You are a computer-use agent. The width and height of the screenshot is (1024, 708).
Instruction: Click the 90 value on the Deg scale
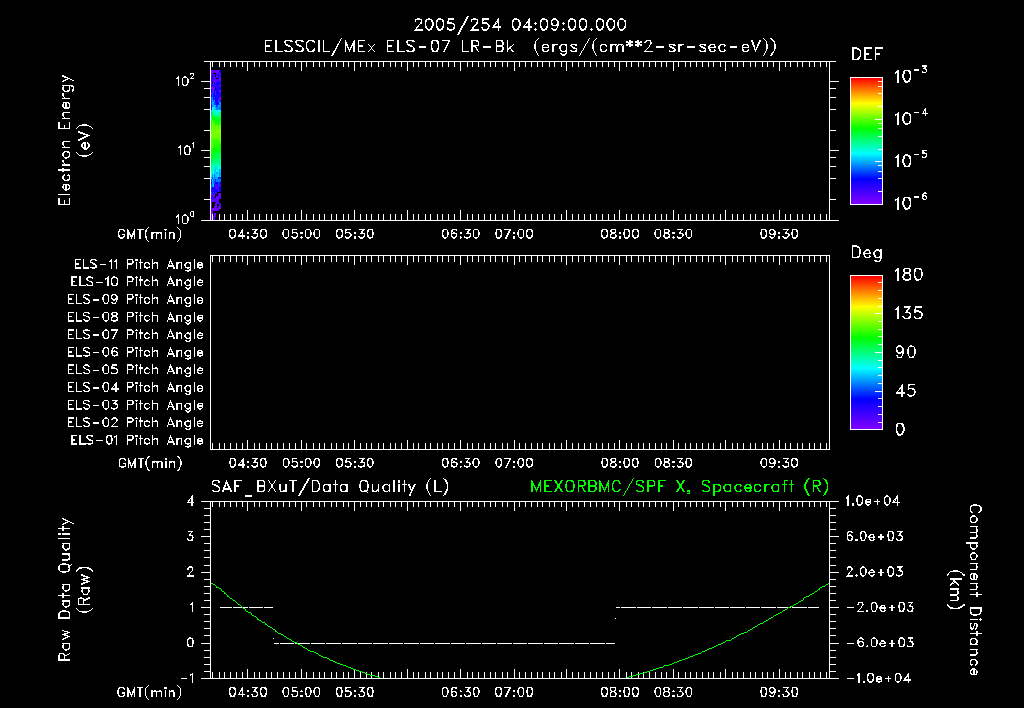tap(906, 352)
